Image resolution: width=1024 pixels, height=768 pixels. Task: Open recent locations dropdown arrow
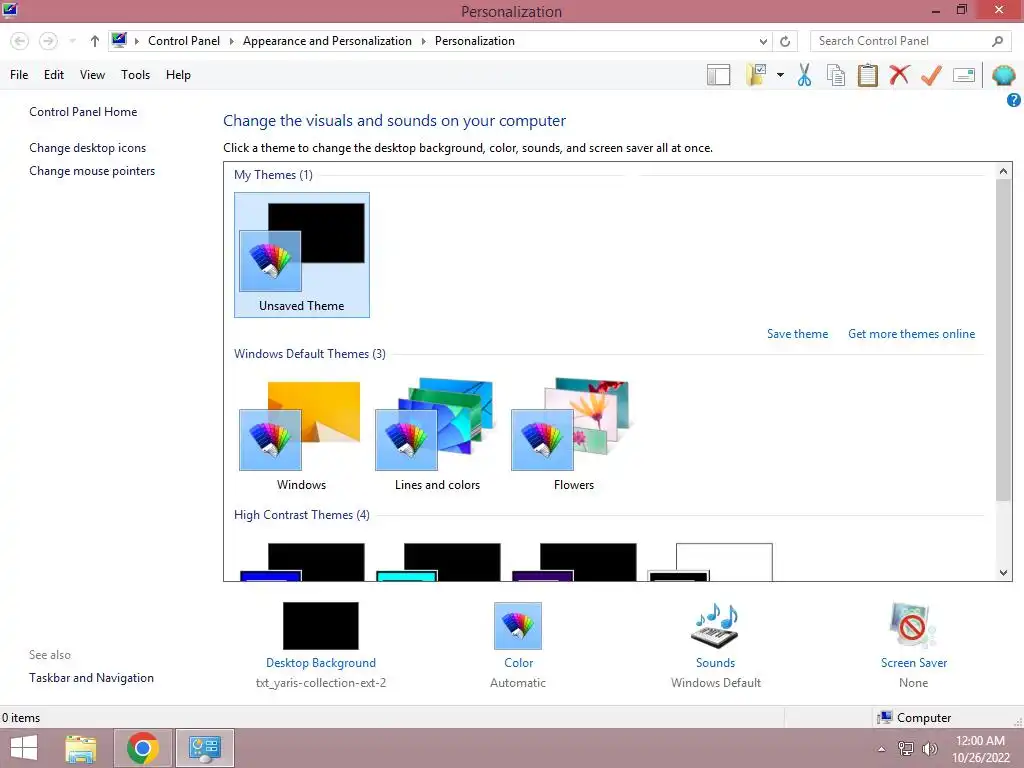pos(72,41)
